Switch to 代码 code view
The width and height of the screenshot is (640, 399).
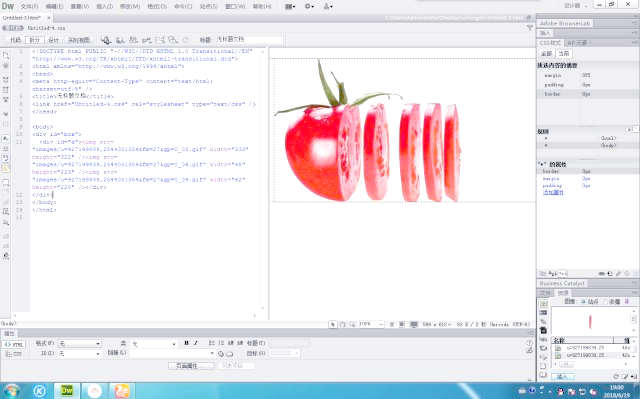(15, 40)
